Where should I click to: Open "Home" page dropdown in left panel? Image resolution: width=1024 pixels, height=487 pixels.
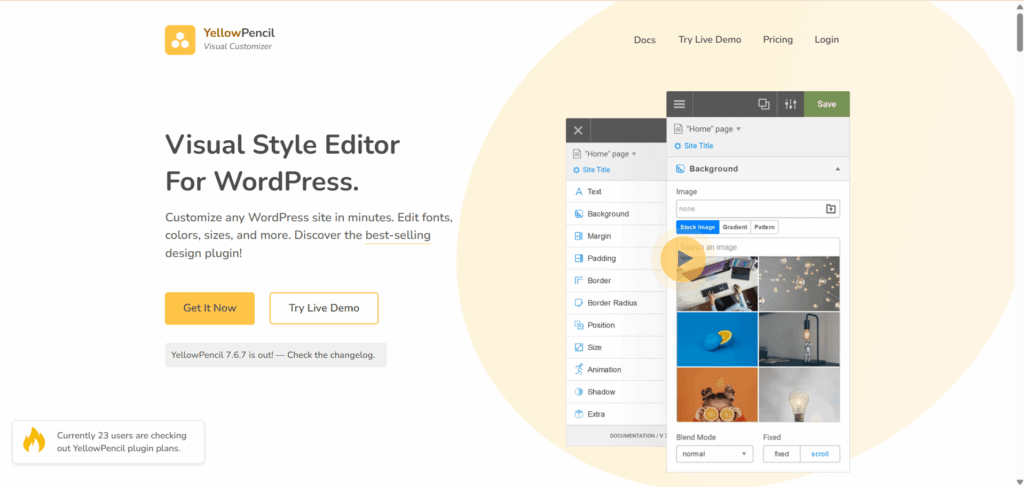(x=611, y=154)
